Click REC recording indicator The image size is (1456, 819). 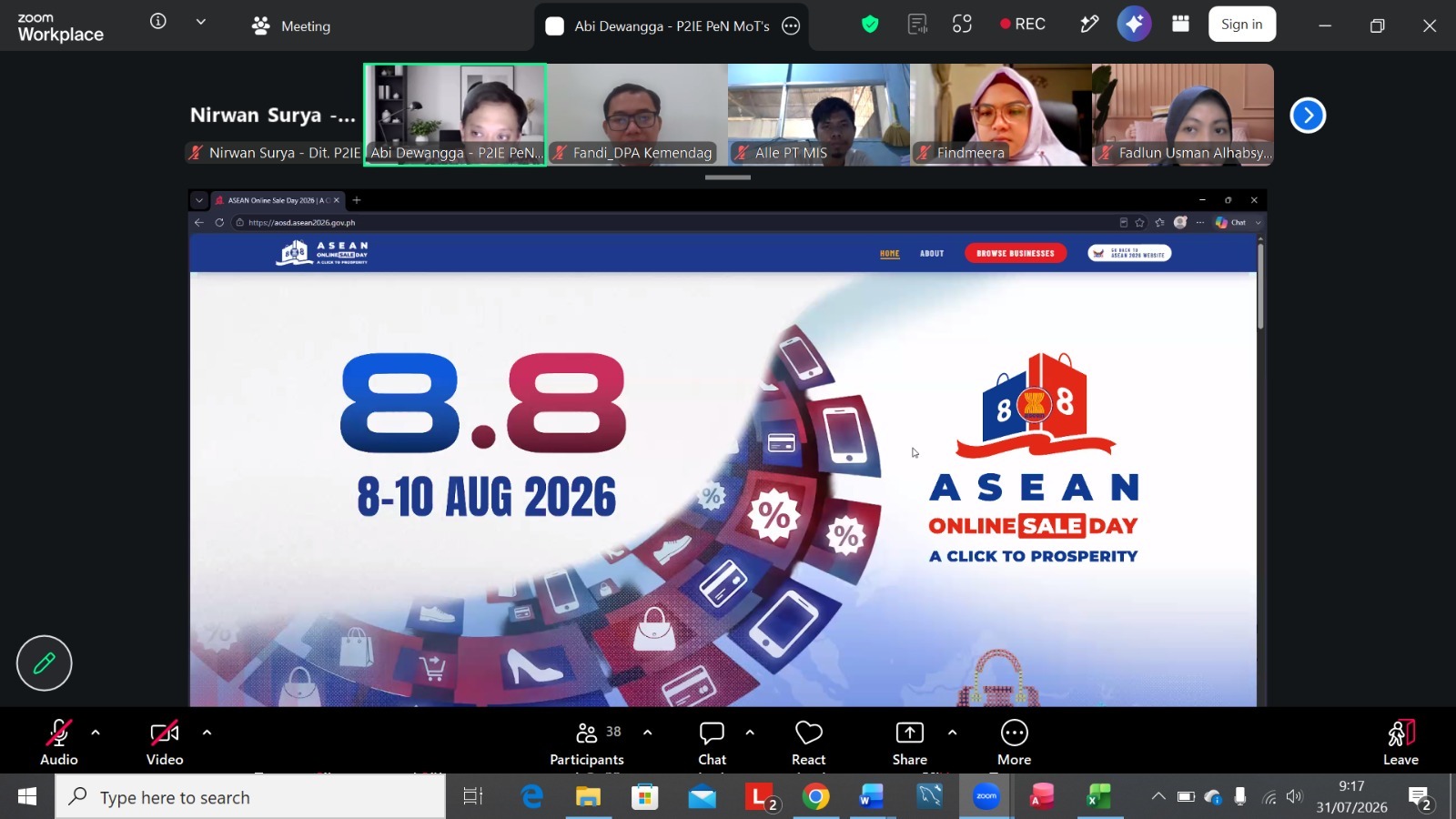pos(1023,25)
